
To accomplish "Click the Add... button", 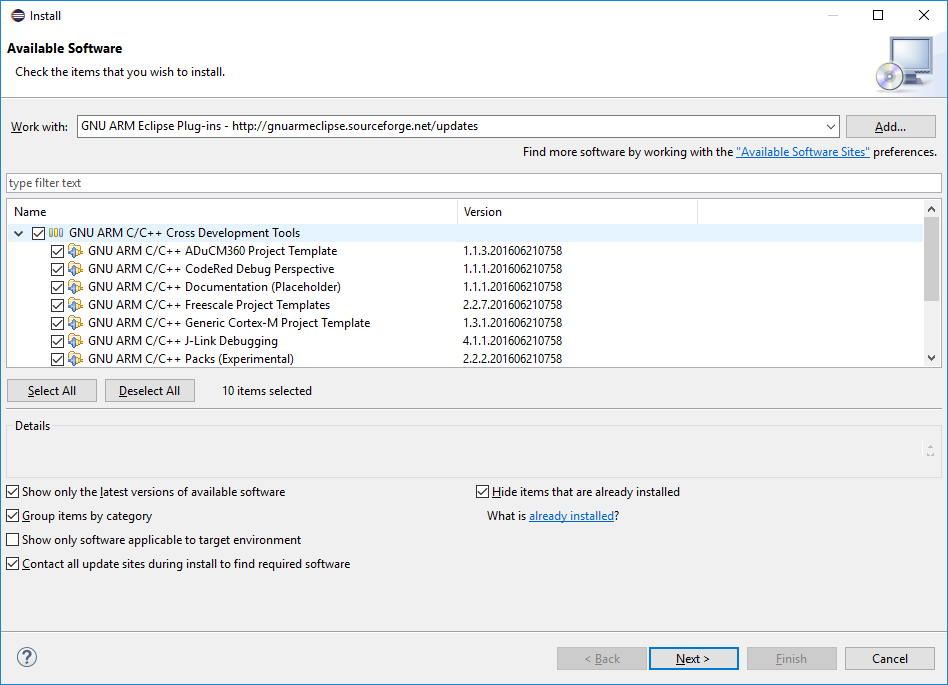I will 891,127.
